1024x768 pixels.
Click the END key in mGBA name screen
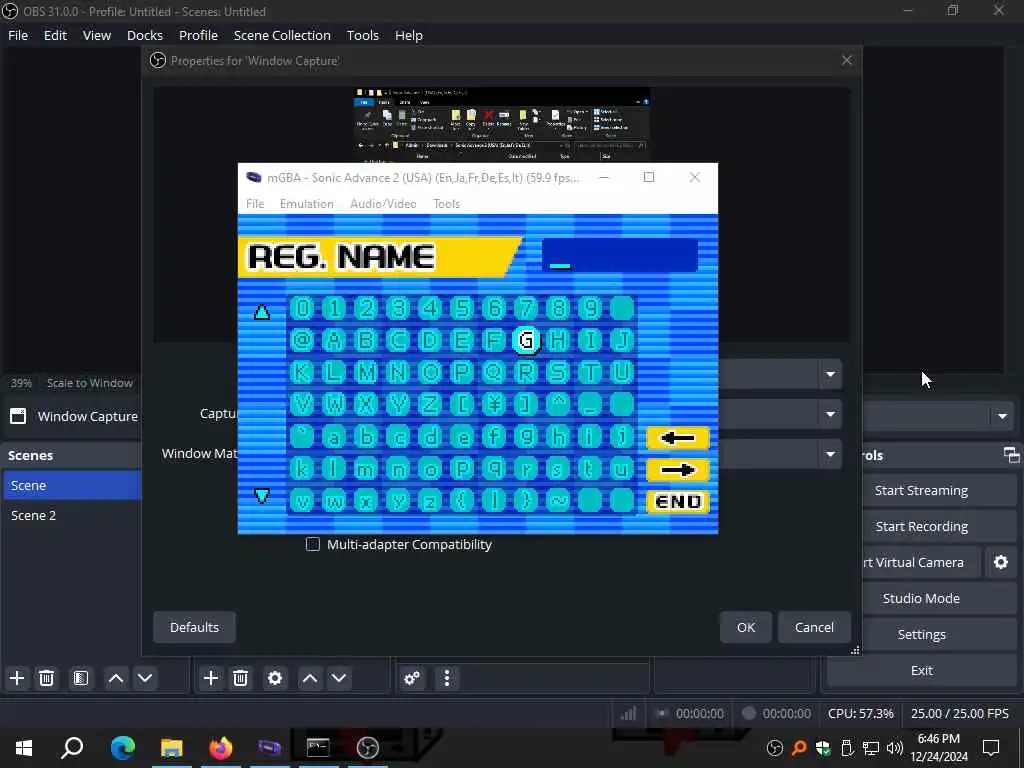678,502
